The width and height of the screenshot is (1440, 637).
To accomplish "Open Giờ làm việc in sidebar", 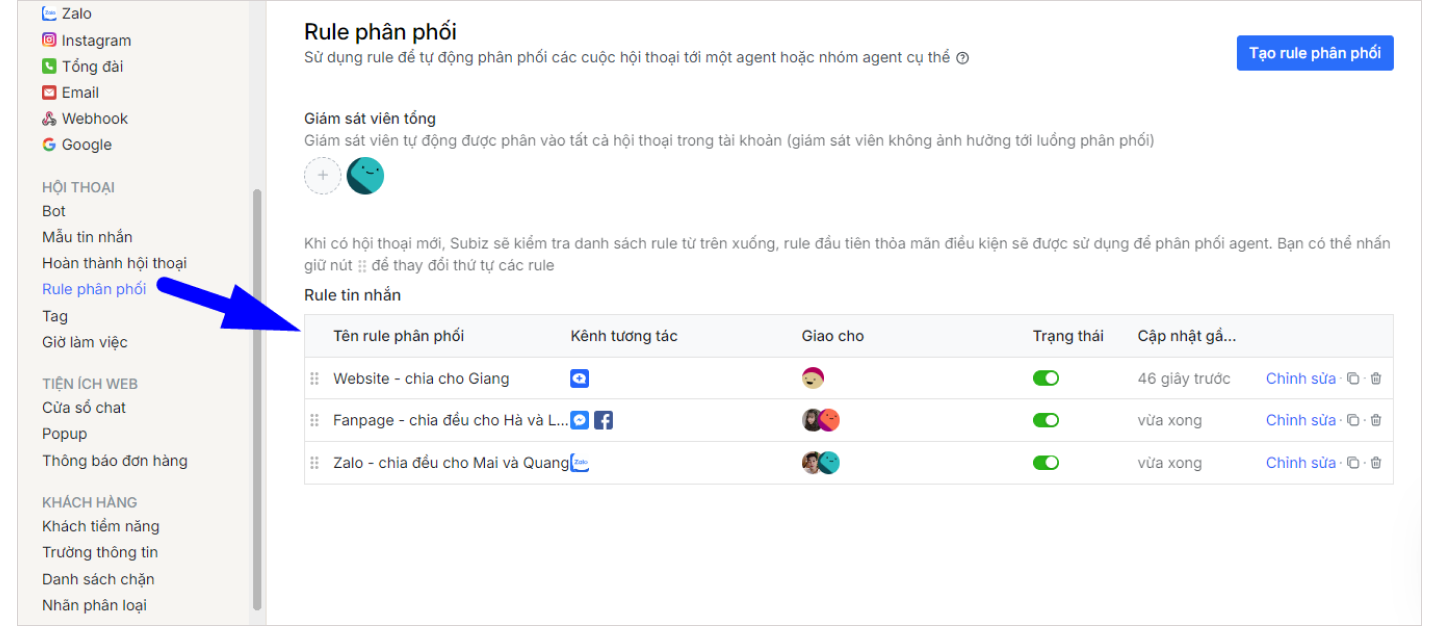I will [85, 342].
